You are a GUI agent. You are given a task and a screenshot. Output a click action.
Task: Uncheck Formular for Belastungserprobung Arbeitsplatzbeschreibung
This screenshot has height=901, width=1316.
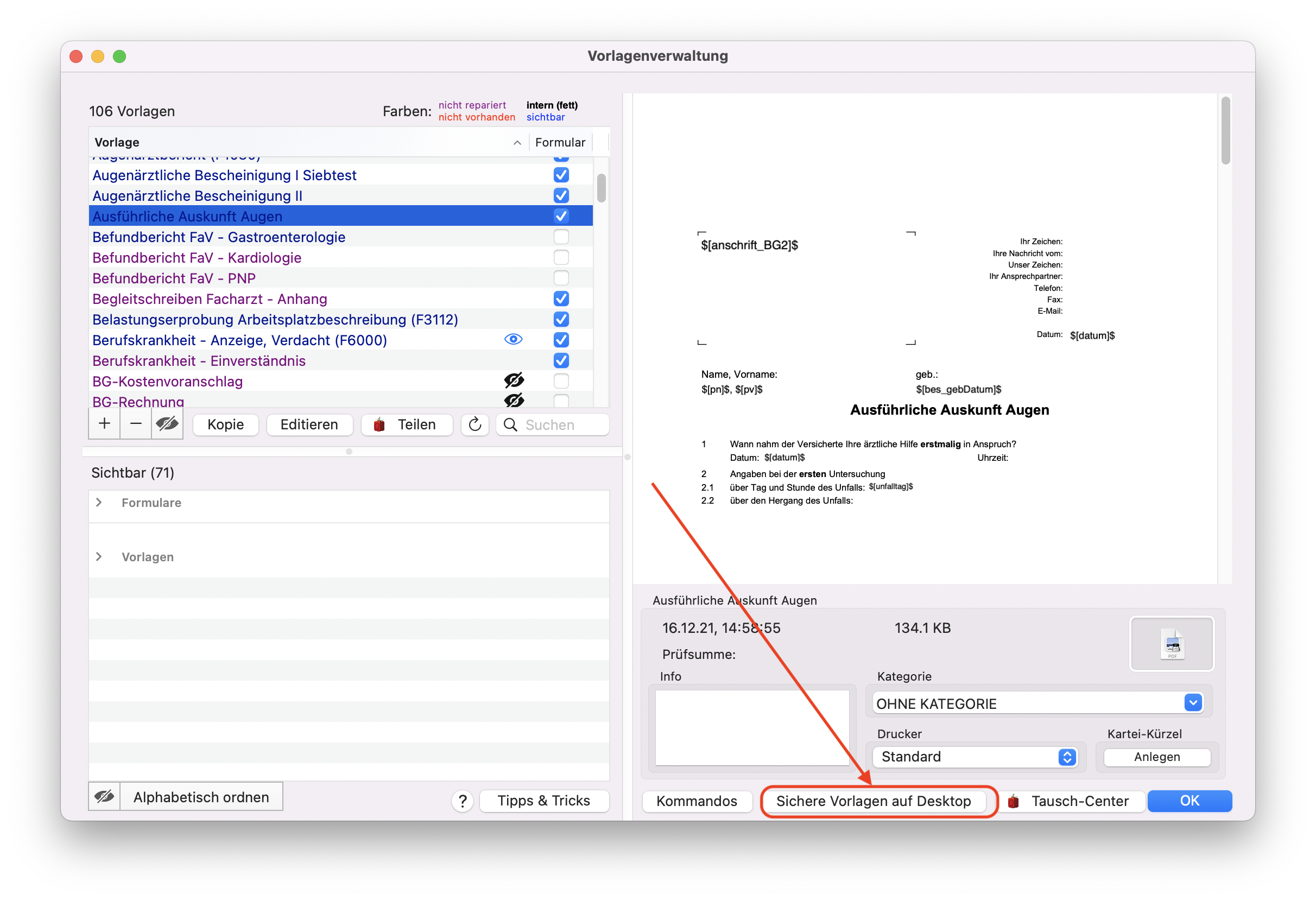[x=561, y=319]
